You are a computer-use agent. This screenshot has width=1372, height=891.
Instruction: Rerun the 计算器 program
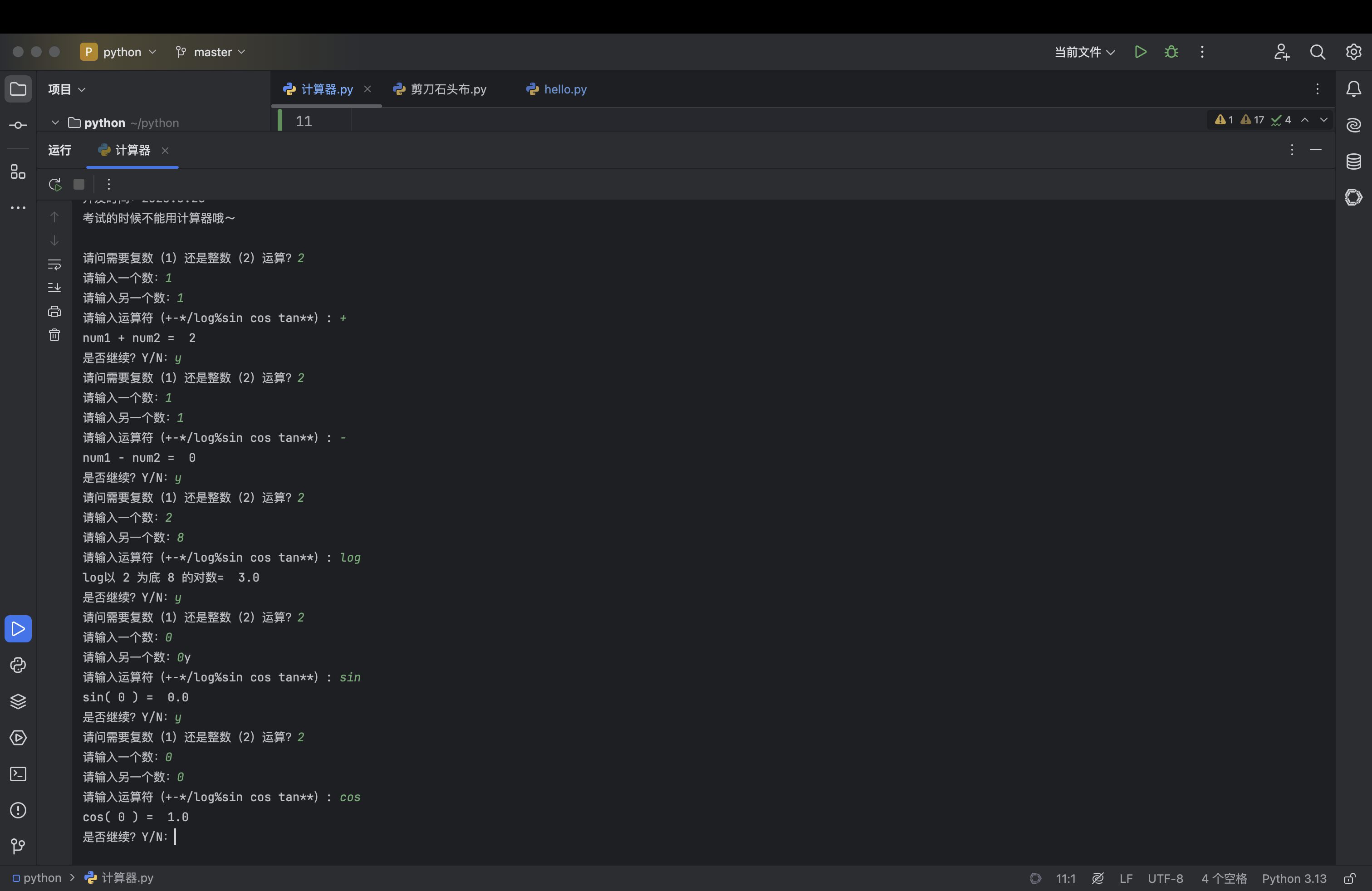coord(55,185)
